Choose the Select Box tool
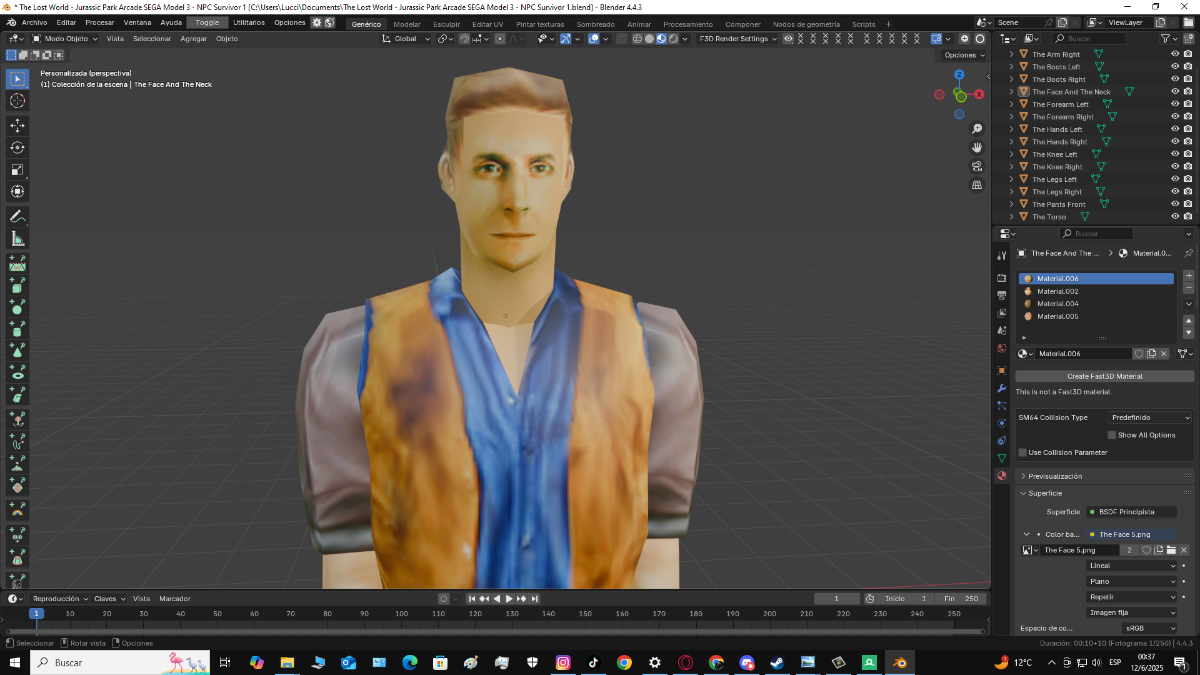Viewport: 1200px width, 675px height. 18,78
